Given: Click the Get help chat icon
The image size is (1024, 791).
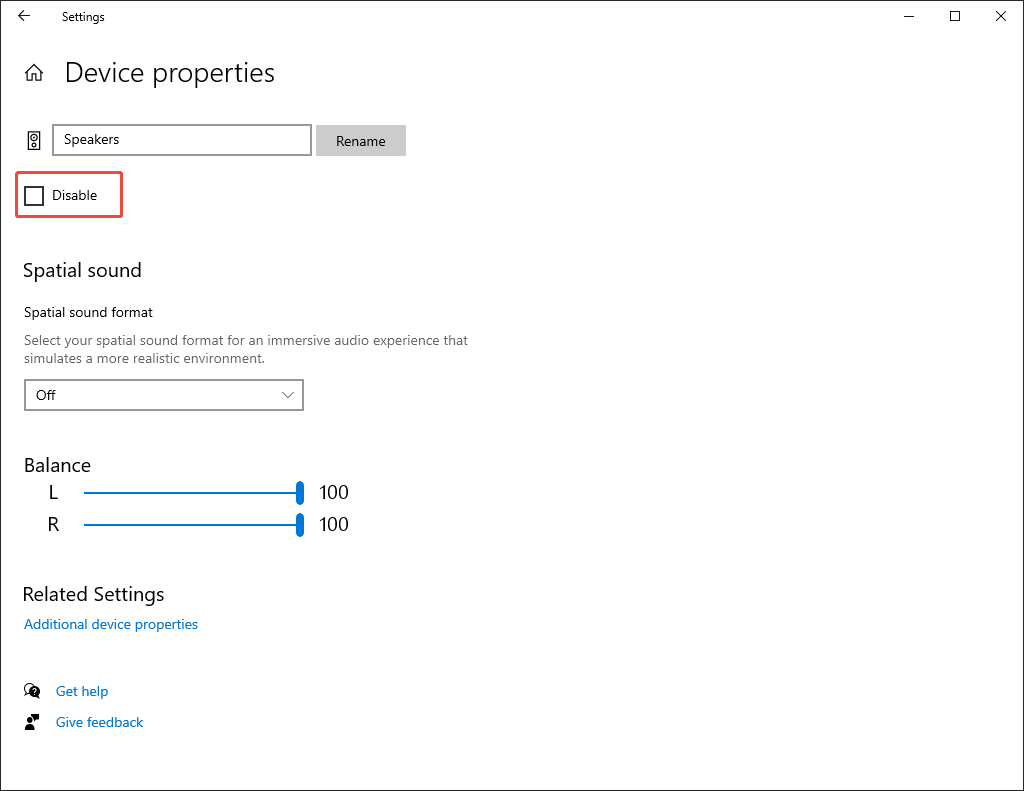Looking at the screenshot, I should tap(31, 690).
